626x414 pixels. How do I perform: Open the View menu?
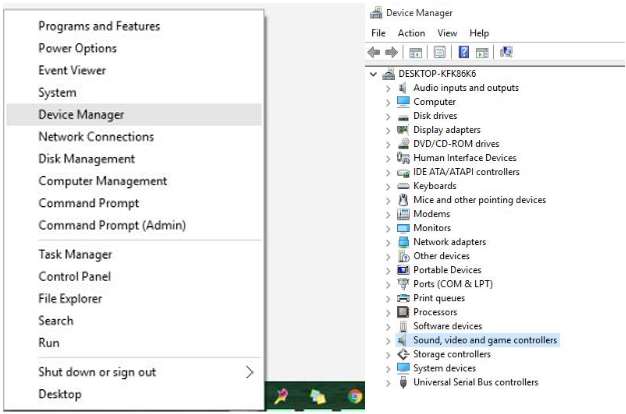447,33
